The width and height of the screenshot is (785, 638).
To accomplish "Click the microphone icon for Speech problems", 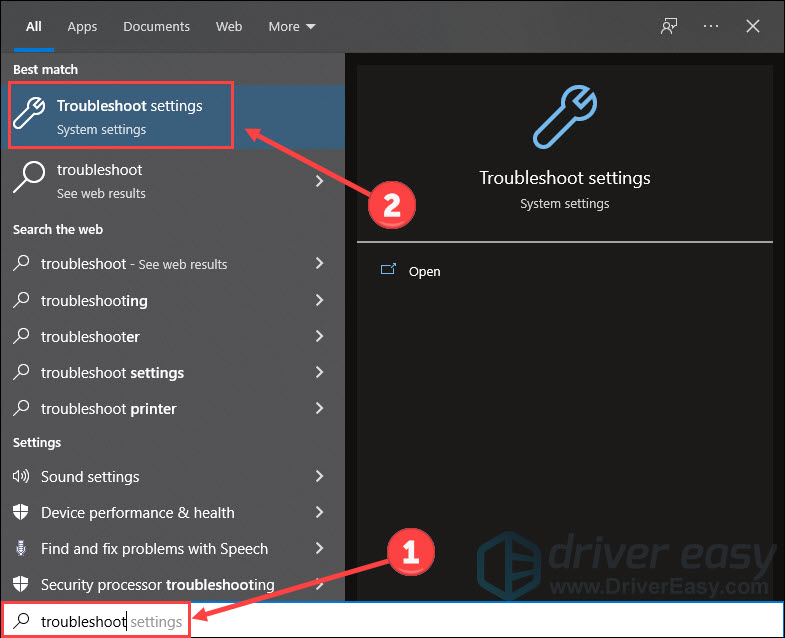I will [x=22, y=549].
